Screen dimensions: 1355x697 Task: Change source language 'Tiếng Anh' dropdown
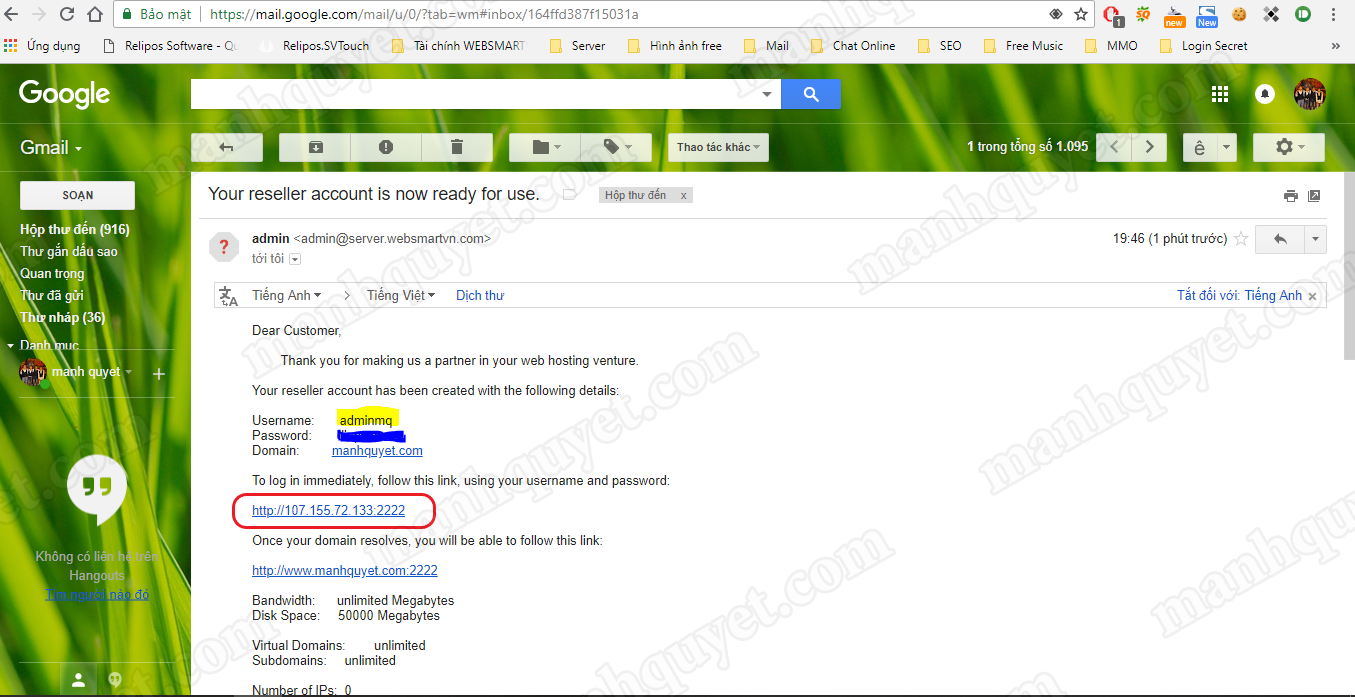pos(287,295)
